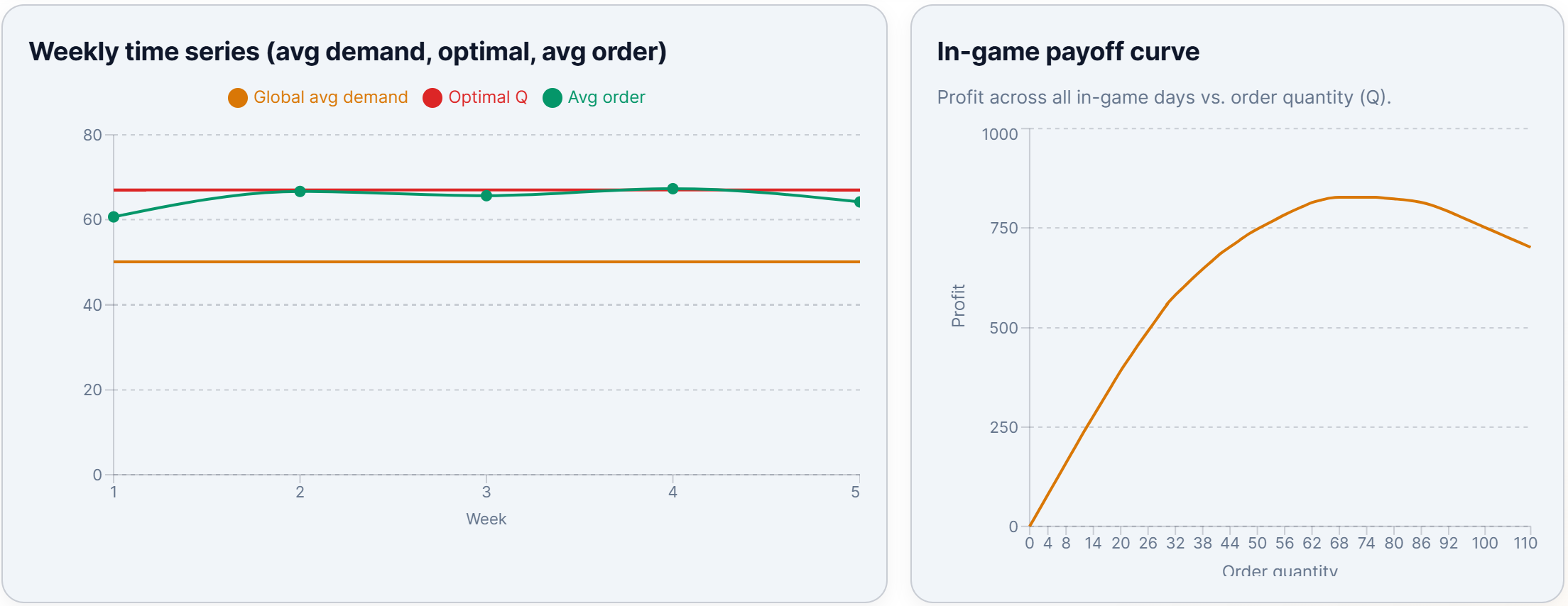Click the Avg order point at week 1

pos(114,217)
